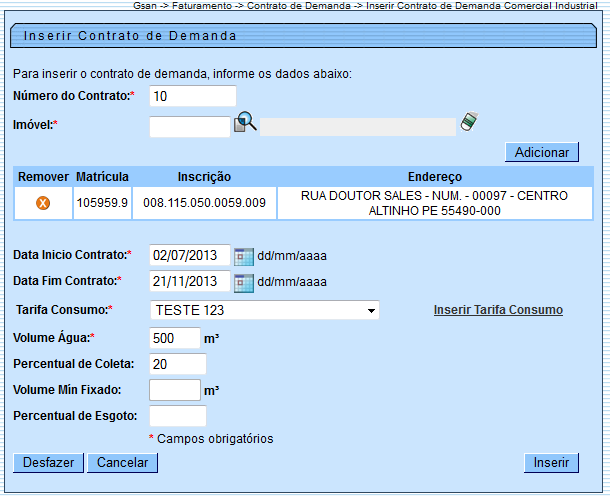Click the Desfazer button
The height and width of the screenshot is (498, 610).
click(x=47, y=463)
